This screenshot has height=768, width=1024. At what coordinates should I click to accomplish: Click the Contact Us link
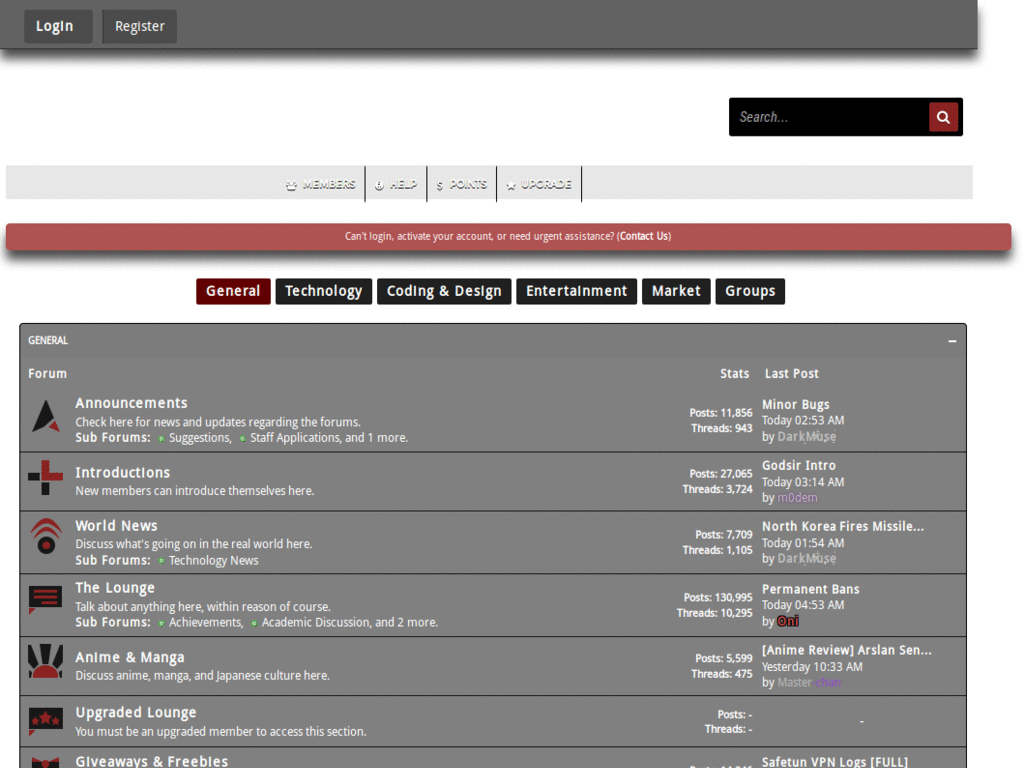(x=644, y=236)
